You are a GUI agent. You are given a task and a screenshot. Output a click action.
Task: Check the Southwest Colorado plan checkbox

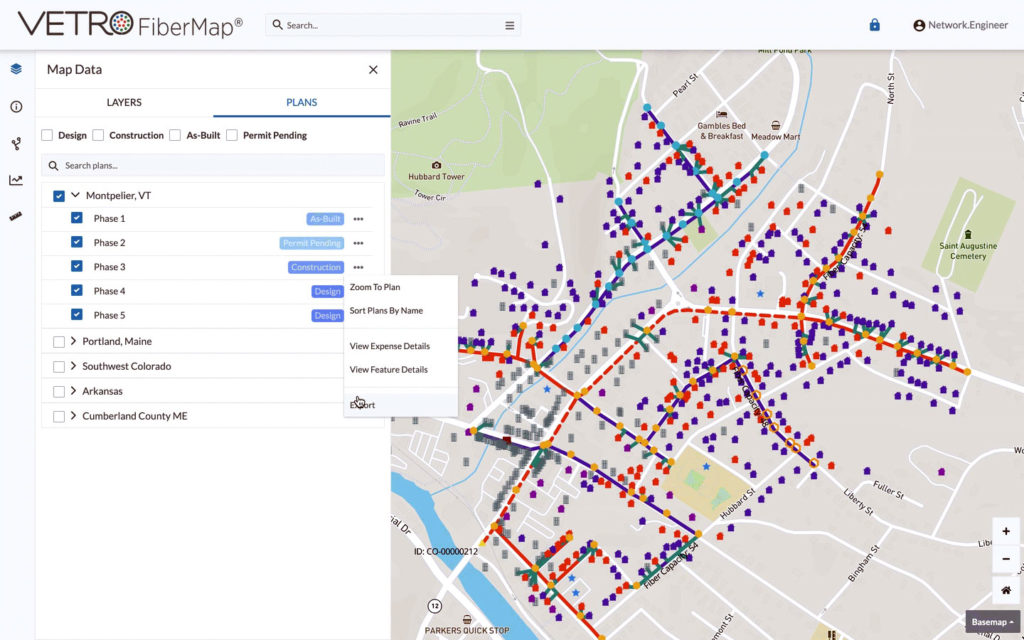click(59, 366)
